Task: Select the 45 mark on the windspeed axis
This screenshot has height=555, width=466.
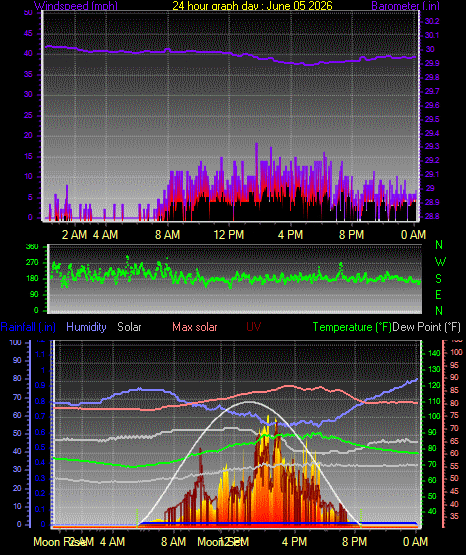Action: coord(28,33)
